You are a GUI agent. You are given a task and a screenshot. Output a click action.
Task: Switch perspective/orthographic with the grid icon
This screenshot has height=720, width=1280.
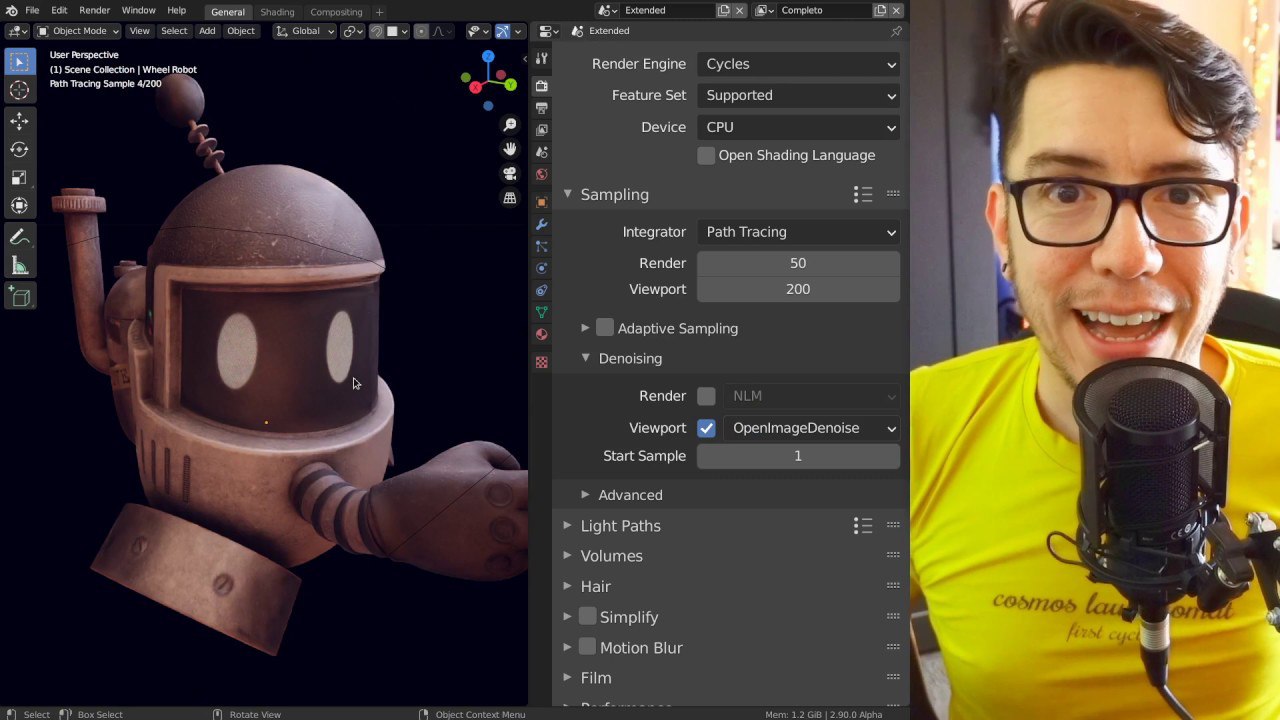(x=510, y=198)
